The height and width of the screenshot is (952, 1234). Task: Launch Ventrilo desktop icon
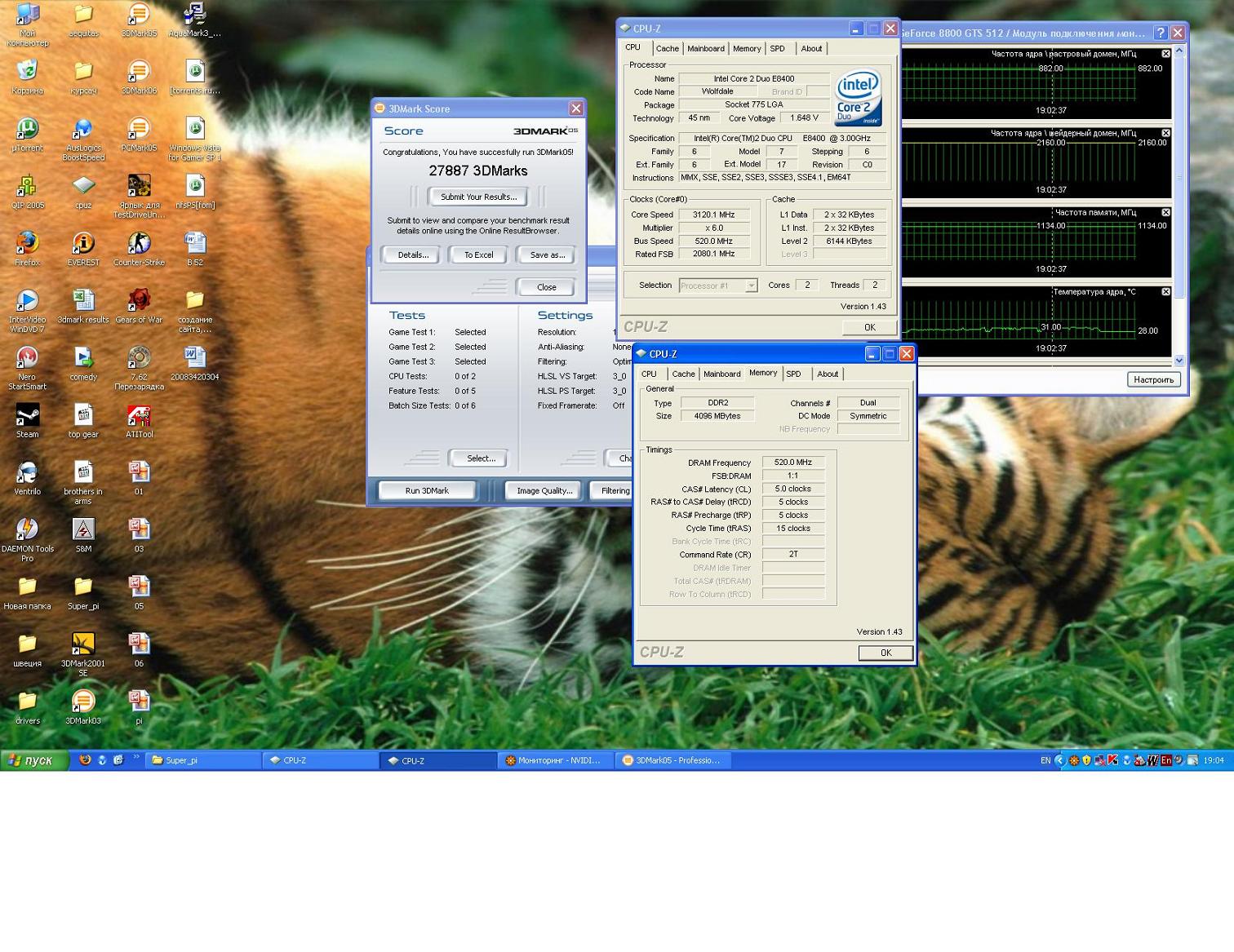pos(27,477)
